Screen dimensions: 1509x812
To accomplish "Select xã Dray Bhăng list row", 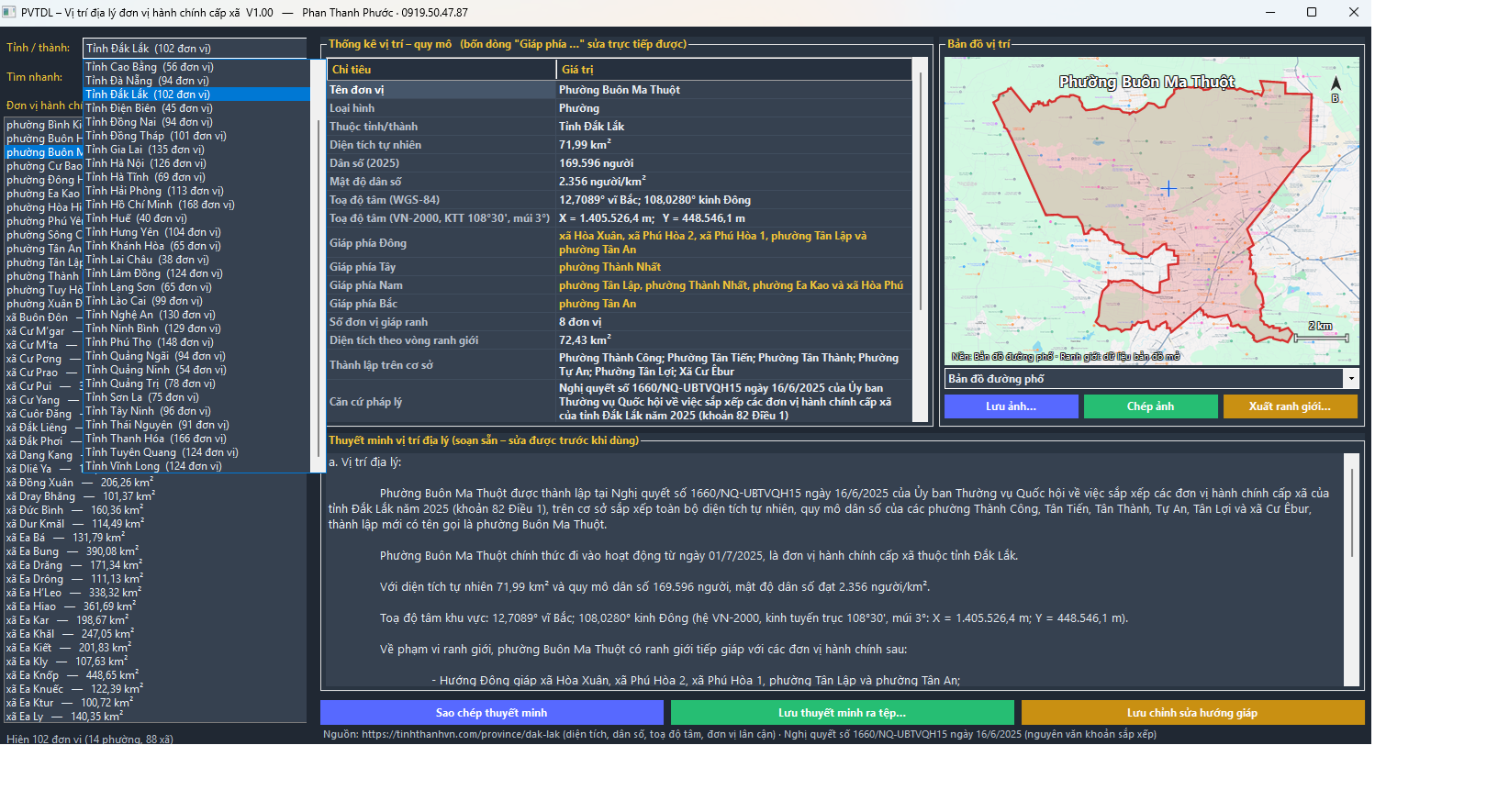I will click(x=154, y=496).
